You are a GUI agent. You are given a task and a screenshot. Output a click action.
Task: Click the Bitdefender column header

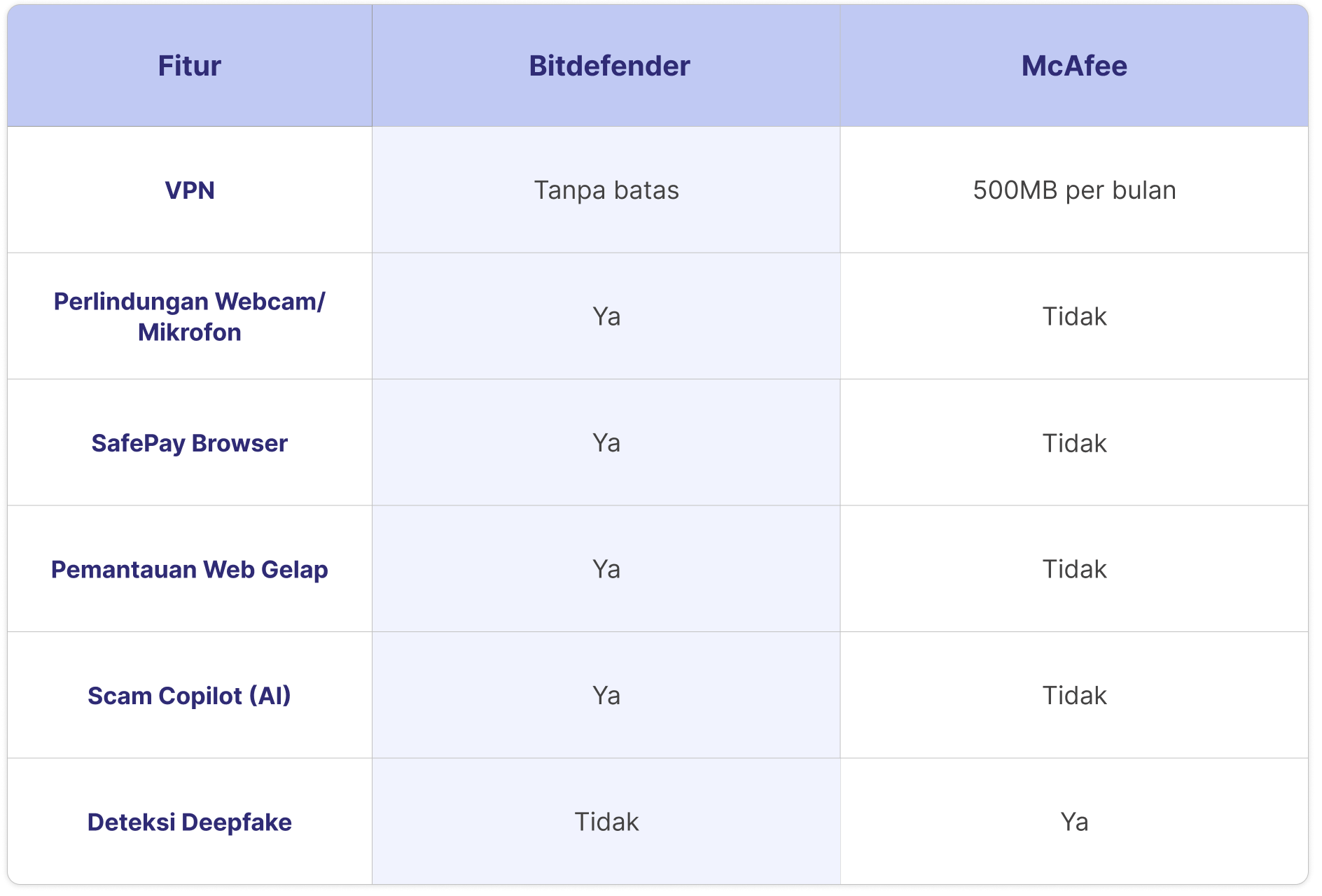(609, 66)
